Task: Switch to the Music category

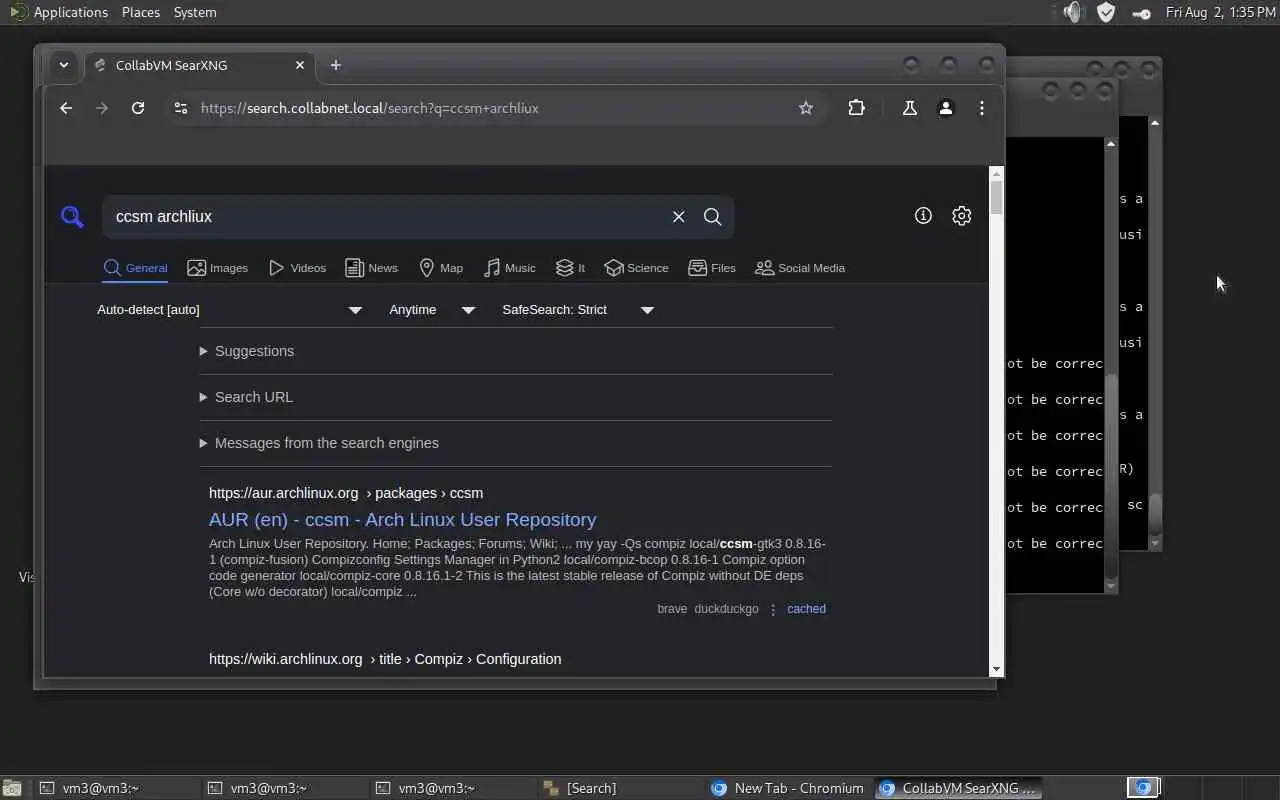Action: (510, 268)
